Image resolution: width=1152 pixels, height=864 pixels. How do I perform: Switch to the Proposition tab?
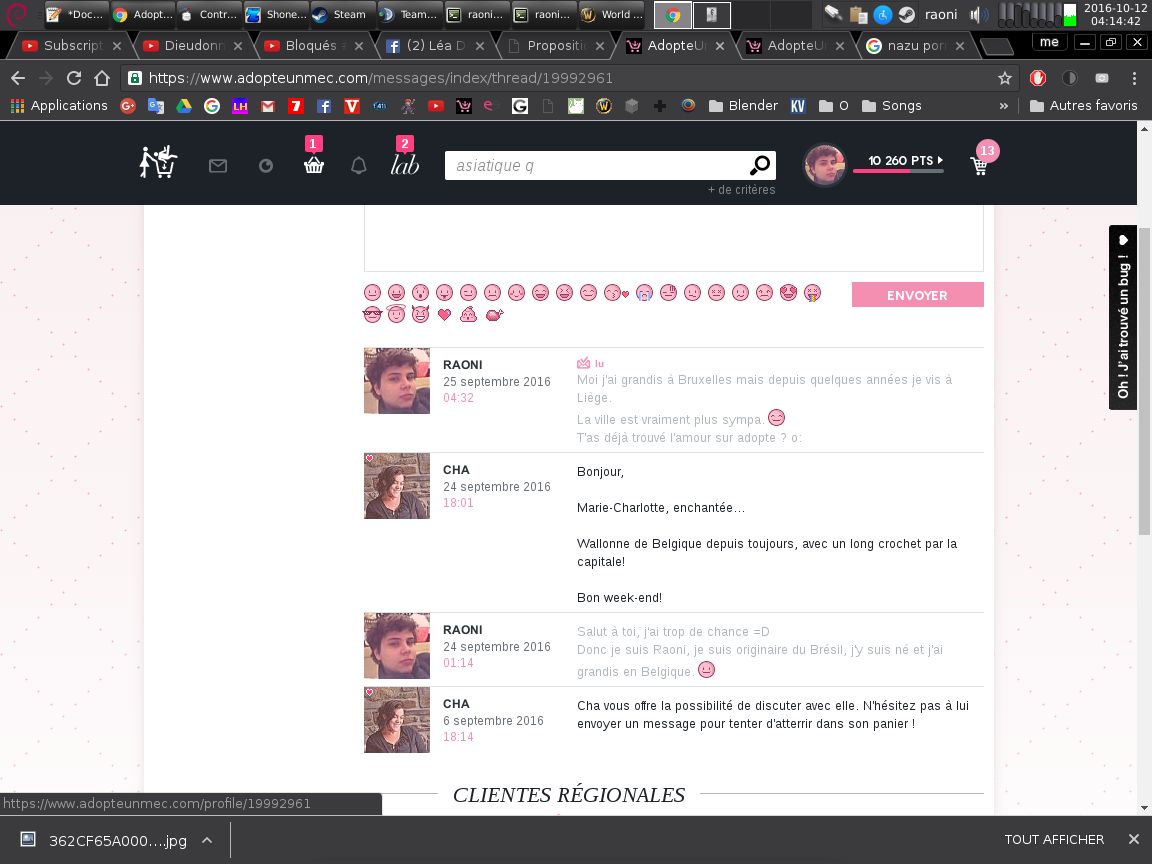(x=556, y=46)
